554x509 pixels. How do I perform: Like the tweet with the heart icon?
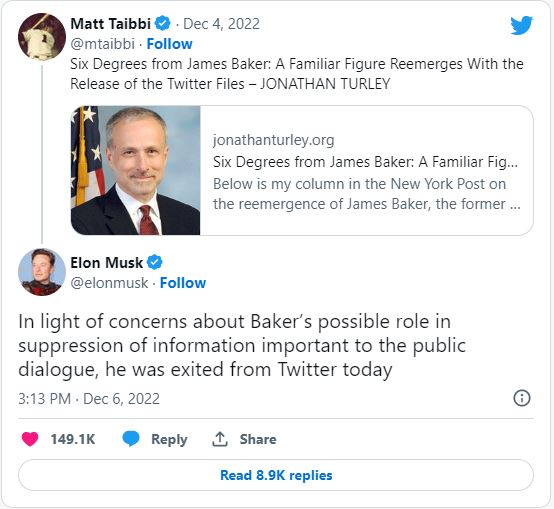[30, 439]
